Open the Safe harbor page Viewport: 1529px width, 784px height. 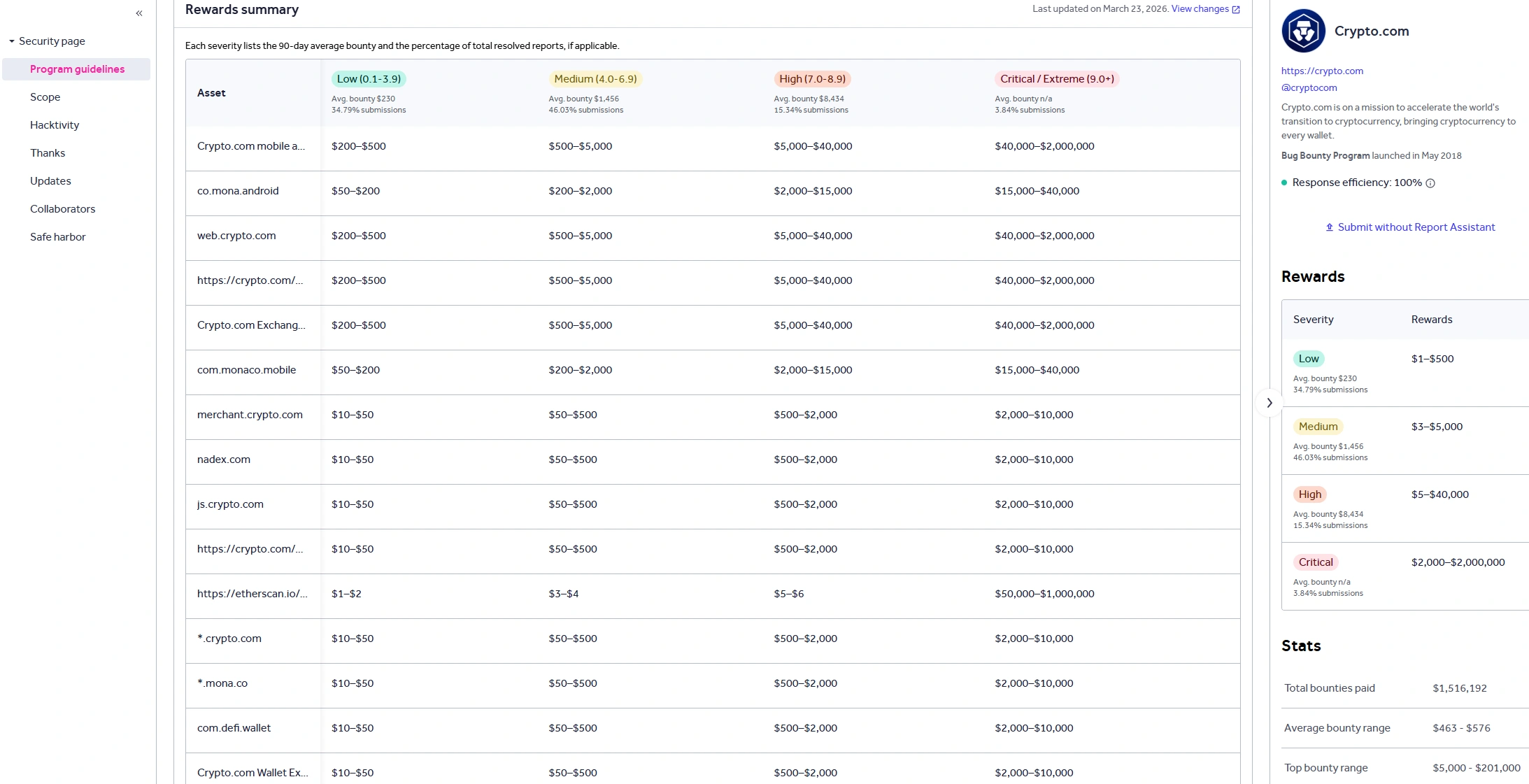(58, 236)
